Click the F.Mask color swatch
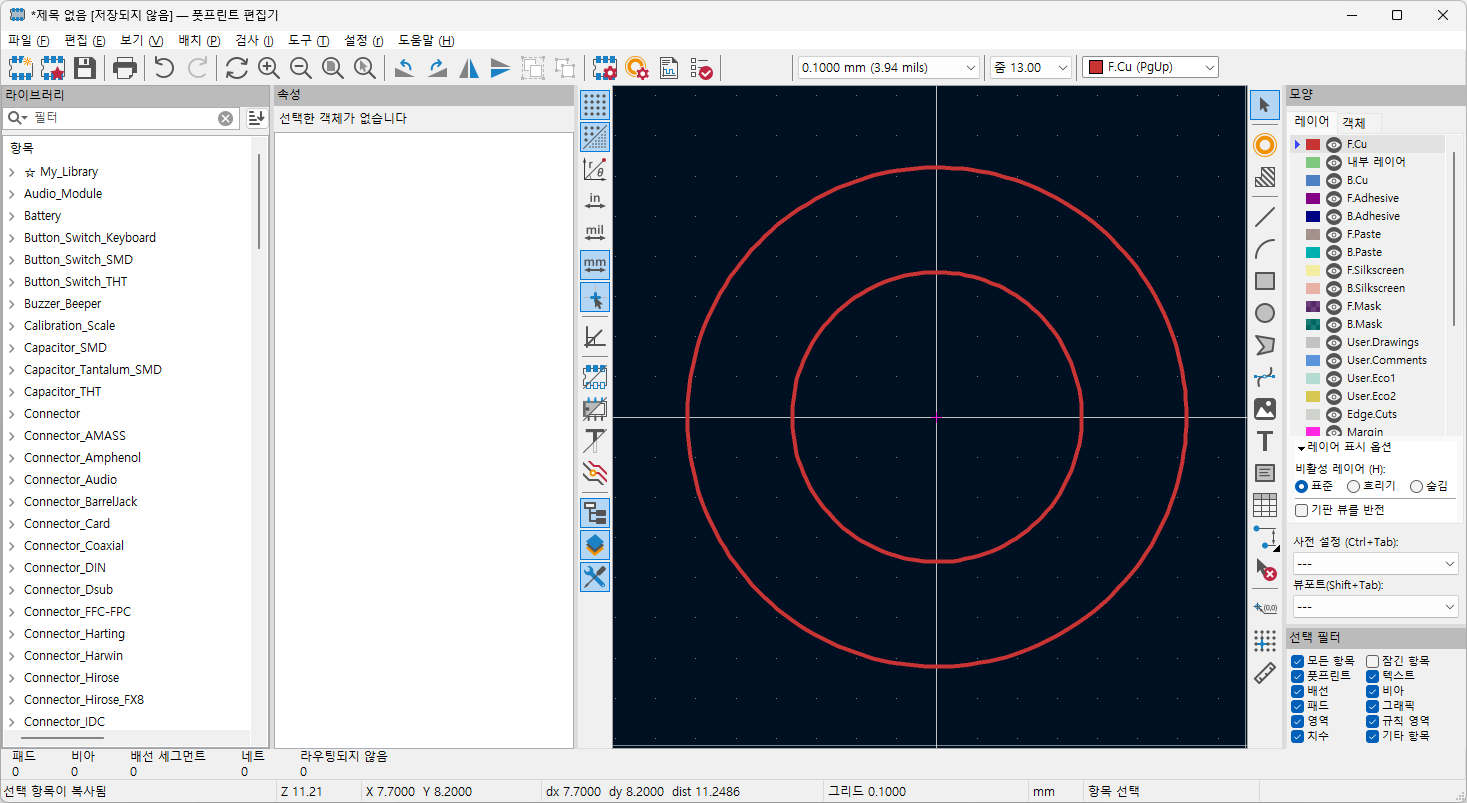 click(x=1313, y=306)
